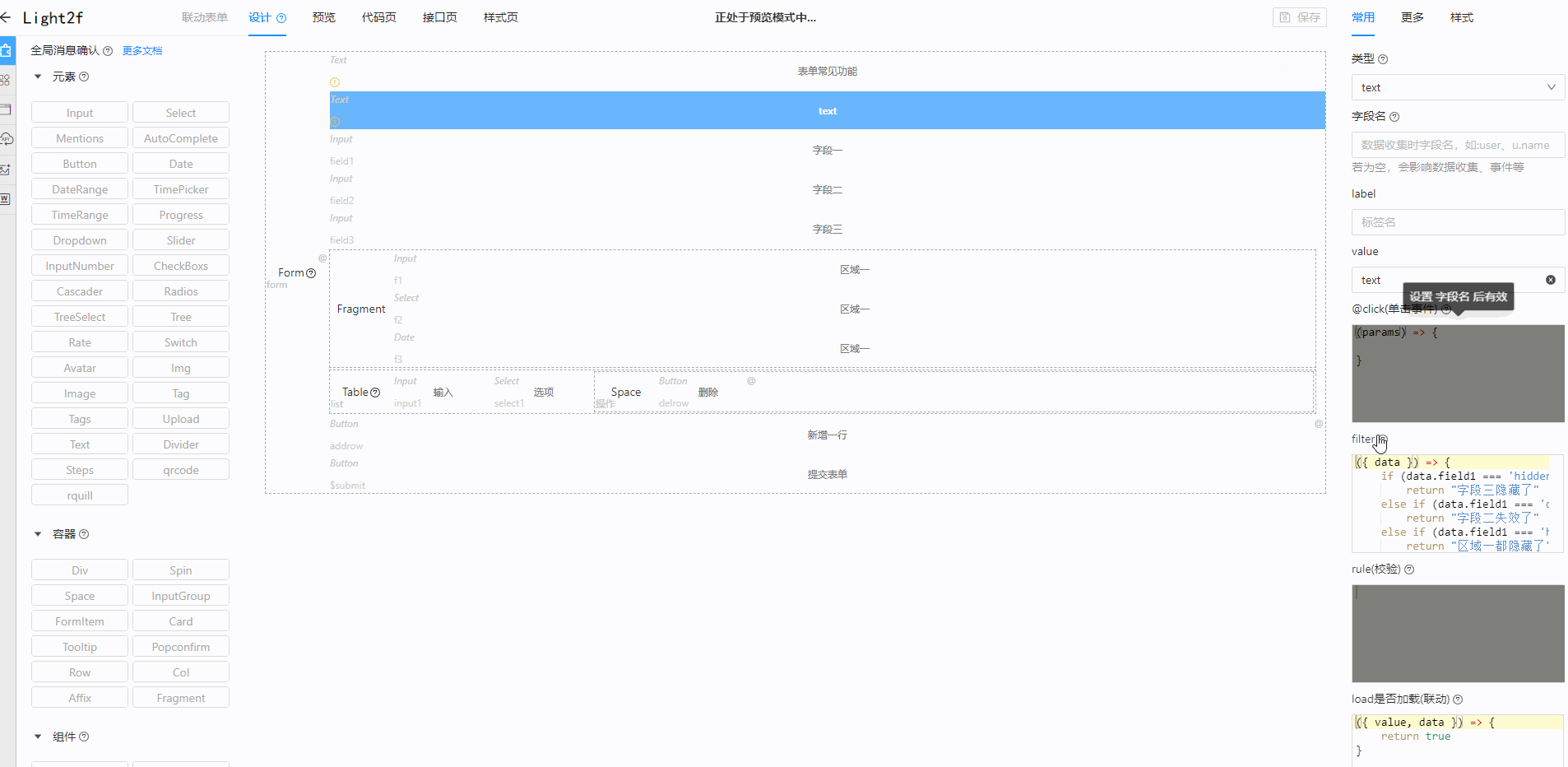Open the API cloud sidebar panel

coord(6,138)
